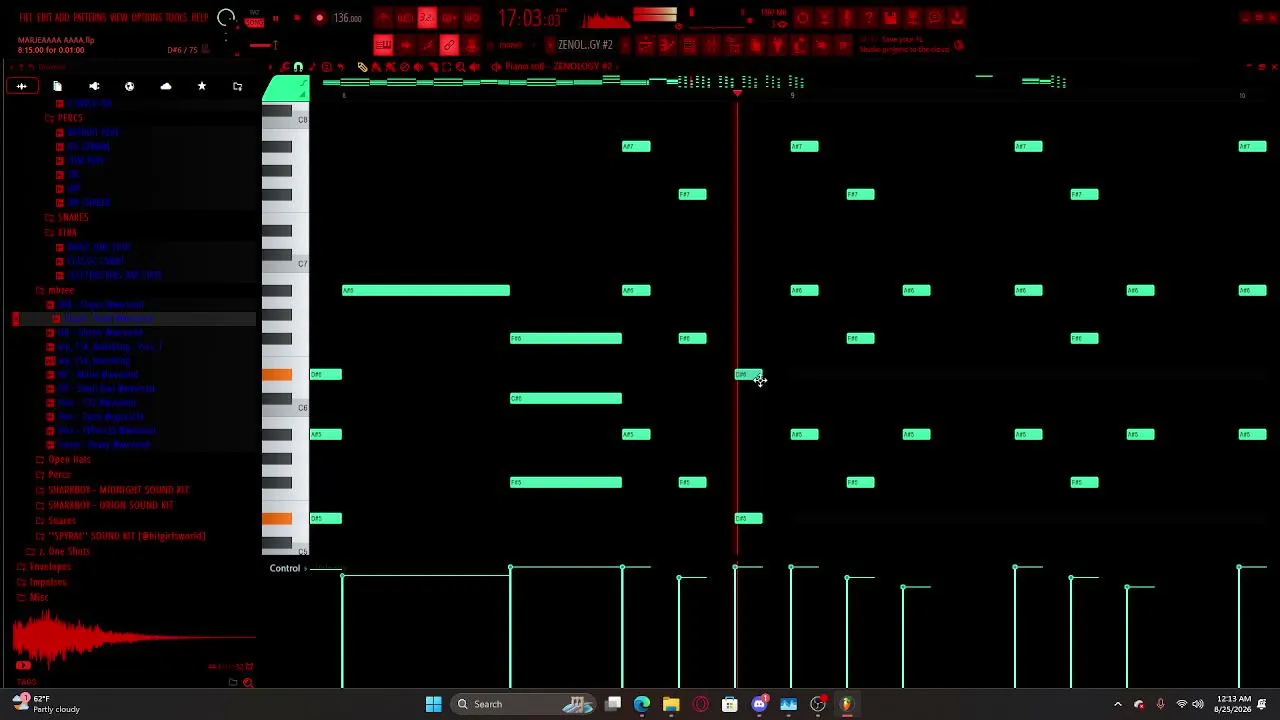
Task: Click the Save your FL Studio projects hint
Action: click(x=904, y=45)
